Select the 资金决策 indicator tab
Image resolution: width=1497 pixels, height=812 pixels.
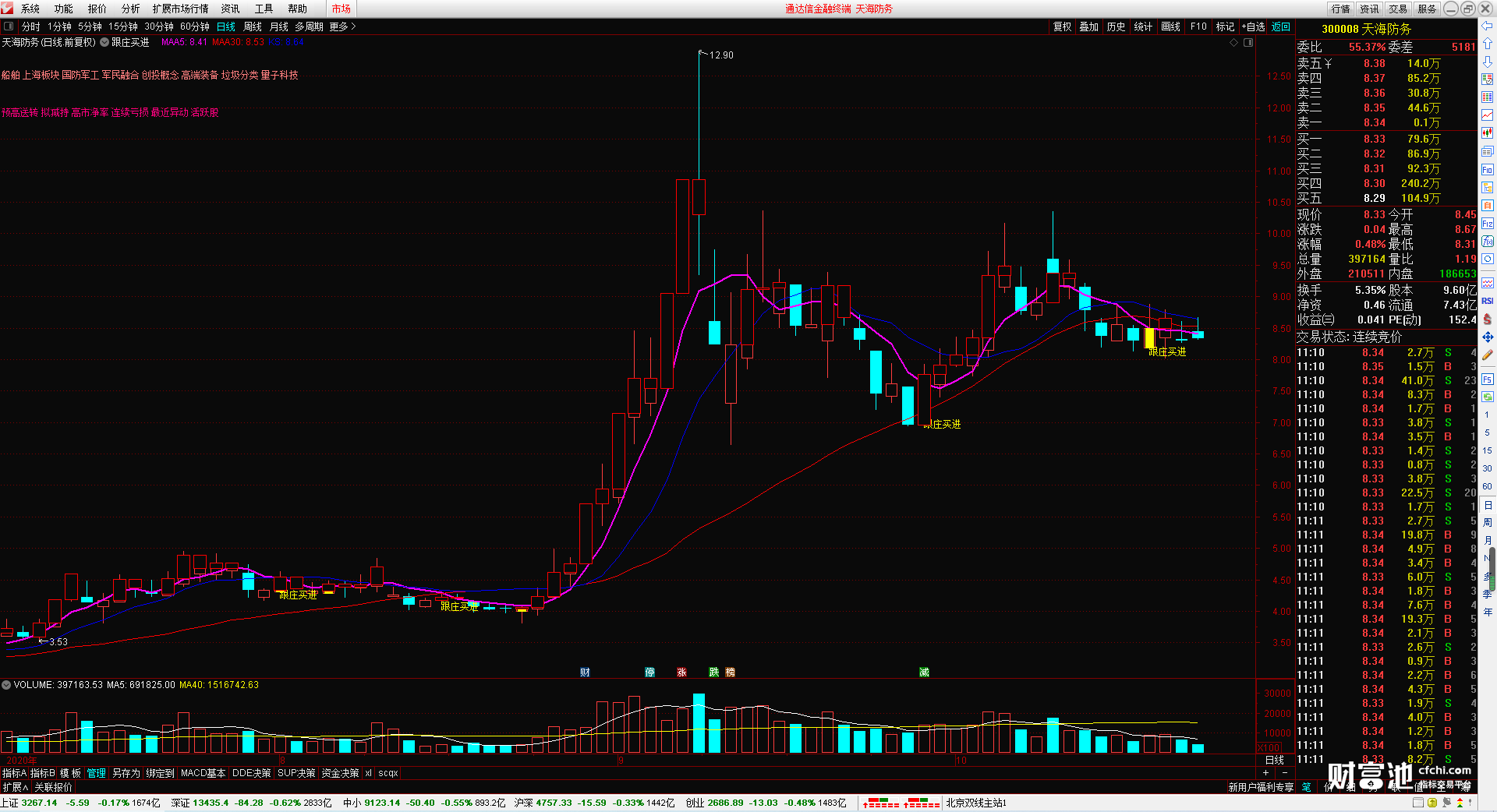coord(340,773)
